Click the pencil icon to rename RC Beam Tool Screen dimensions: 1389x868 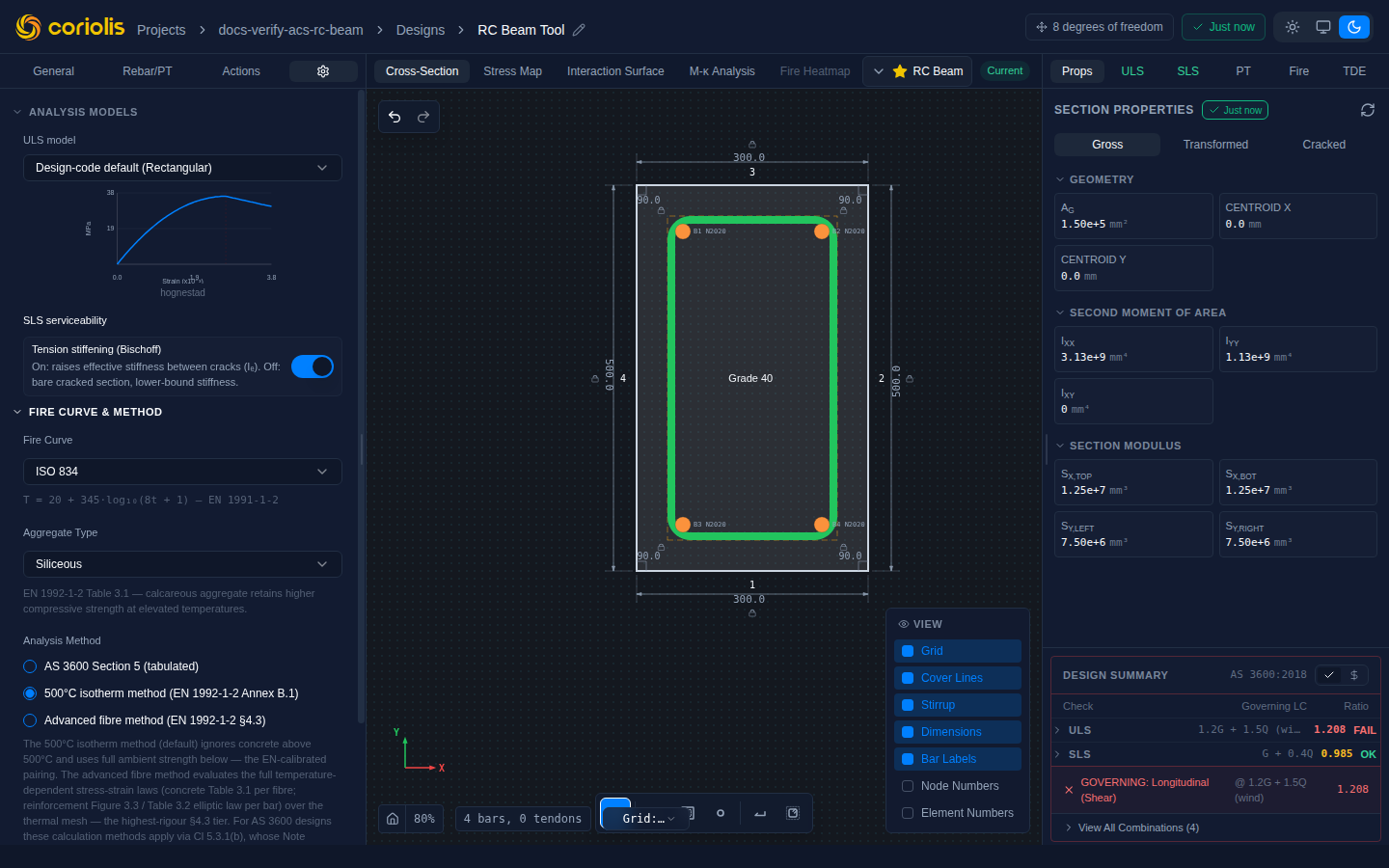tap(579, 30)
